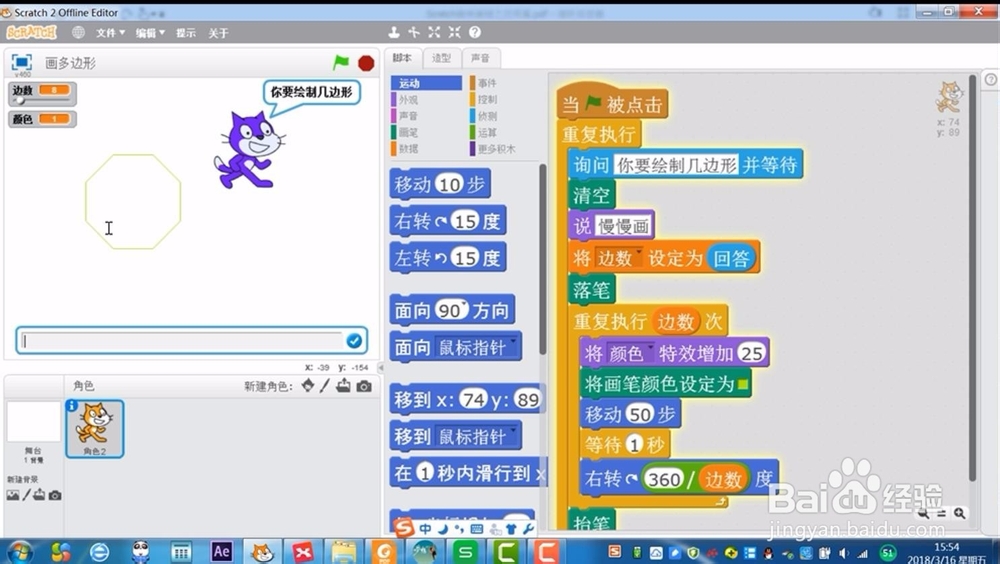Screen dimensions: 1000x564
Task: Open the 编辑 menu
Action: coord(150,33)
